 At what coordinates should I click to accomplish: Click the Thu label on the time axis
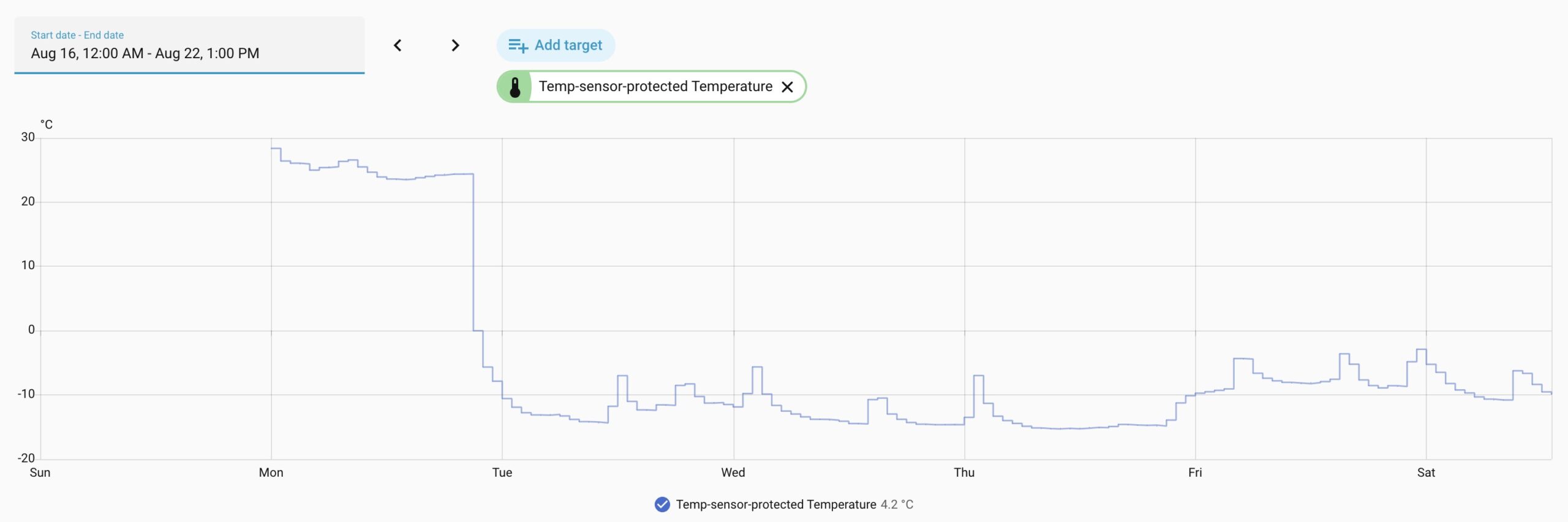click(x=964, y=472)
